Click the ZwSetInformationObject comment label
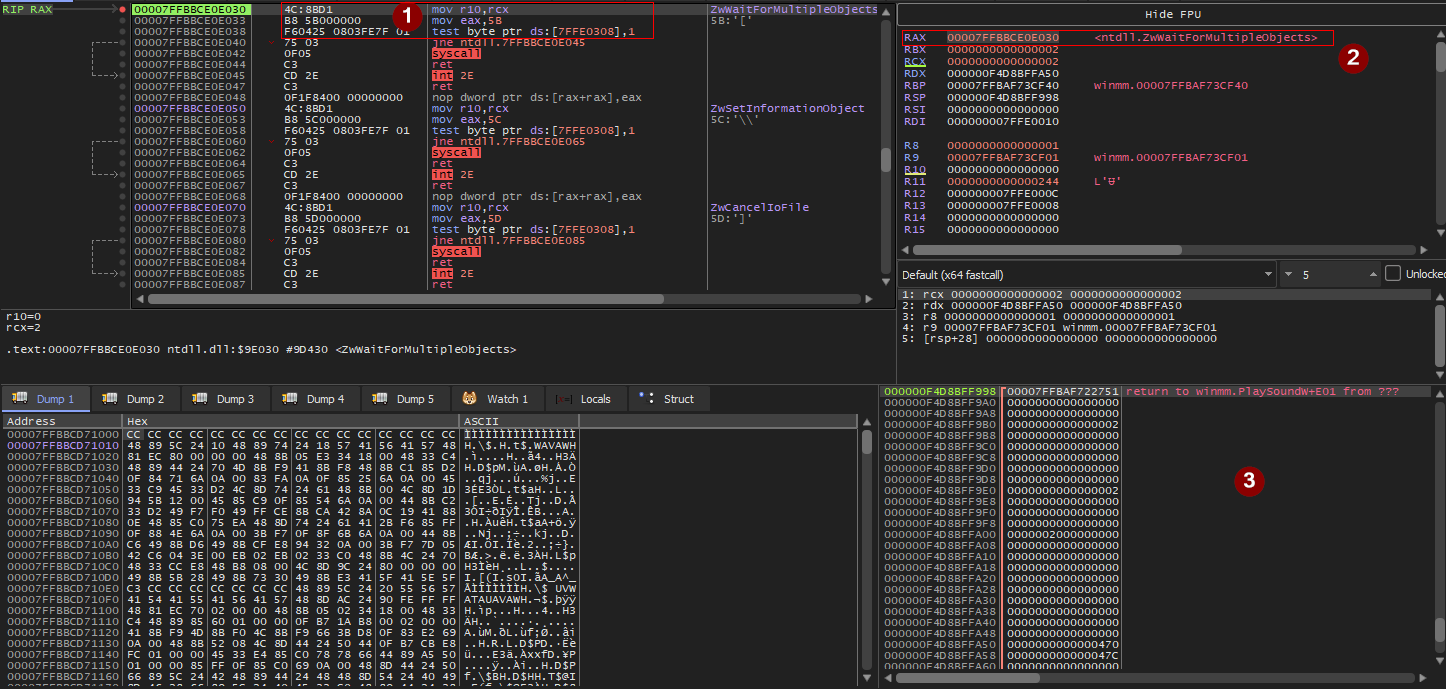The image size is (1446, 689). tap(787, 108)
